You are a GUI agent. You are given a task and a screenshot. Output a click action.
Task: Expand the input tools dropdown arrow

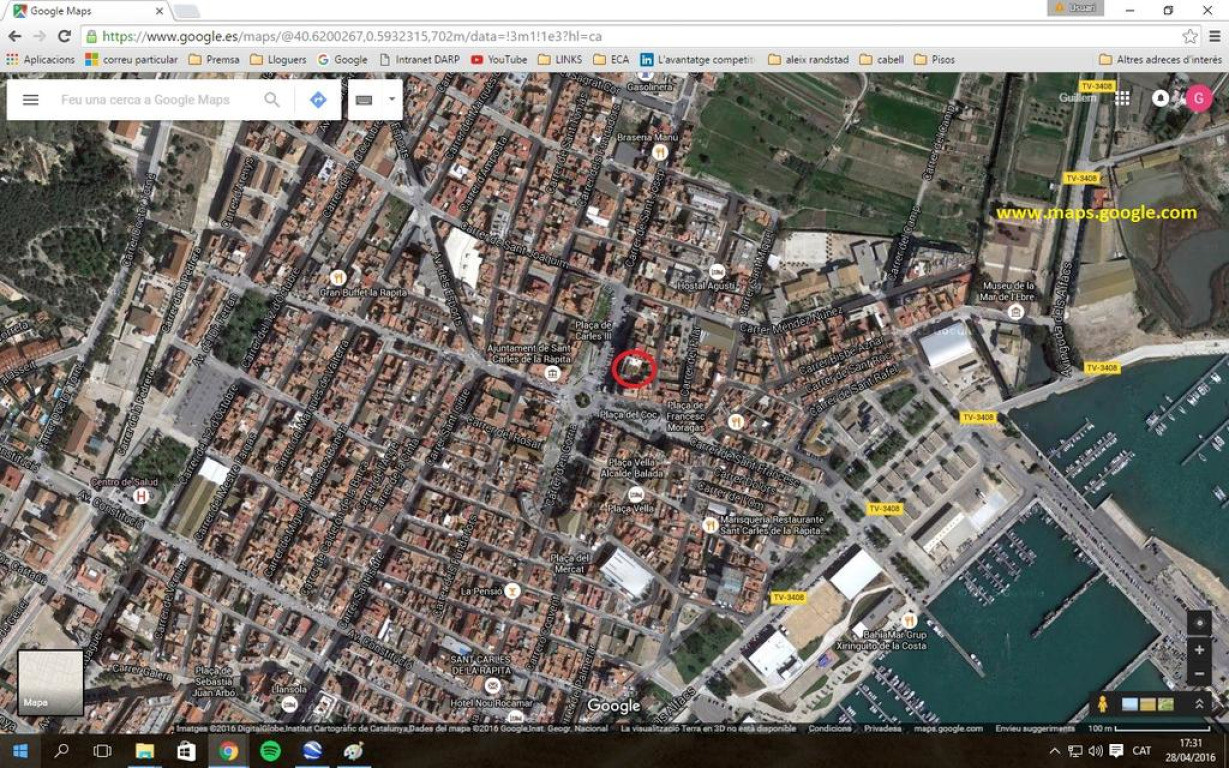click(x=392, y=100)
